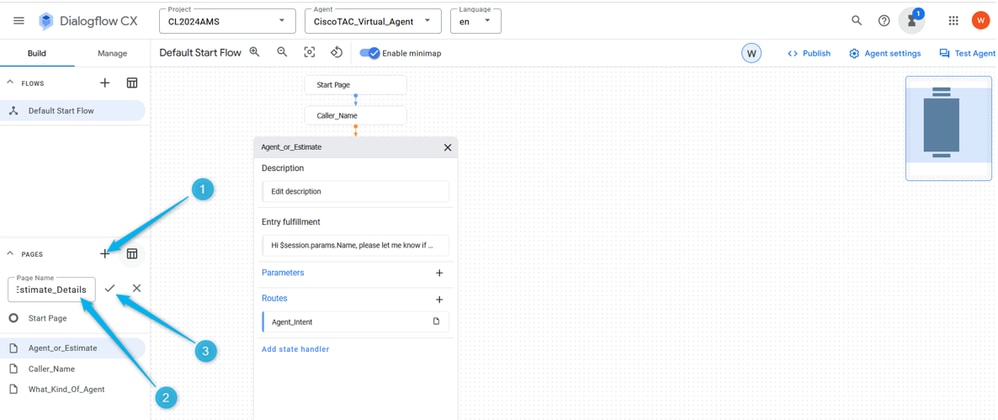Open the Parameters section link
The image size is (998, 420).
pyautogui.click(x=283, y=272)
